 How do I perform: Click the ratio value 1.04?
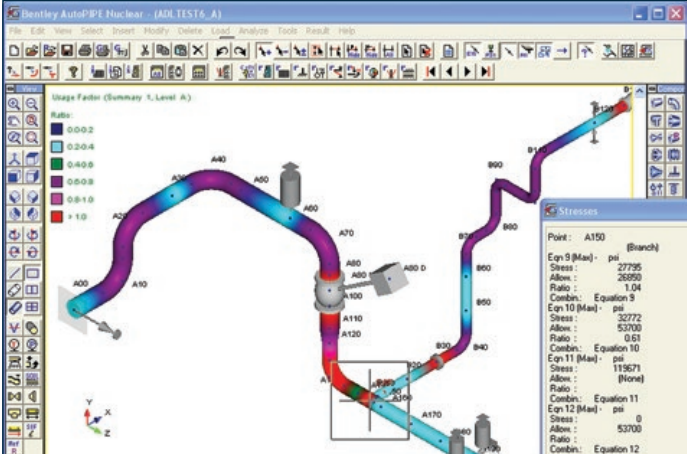[633, 287]
